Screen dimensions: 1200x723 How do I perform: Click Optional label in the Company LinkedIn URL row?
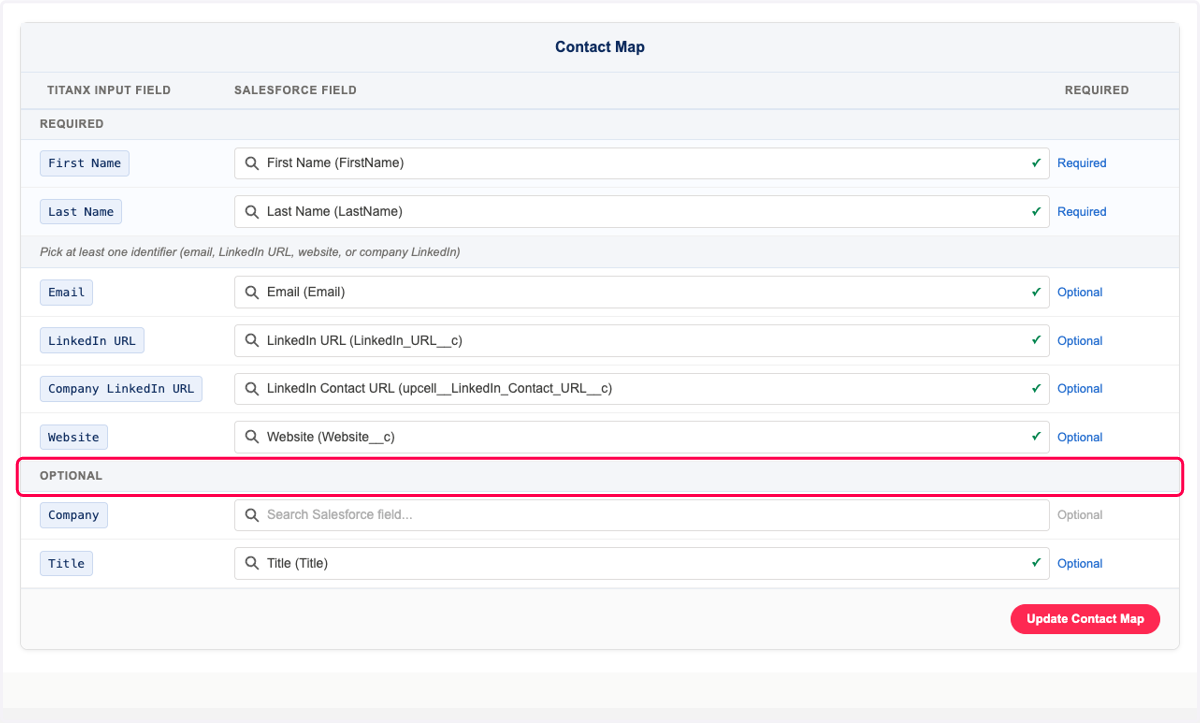click(1080, 389)
